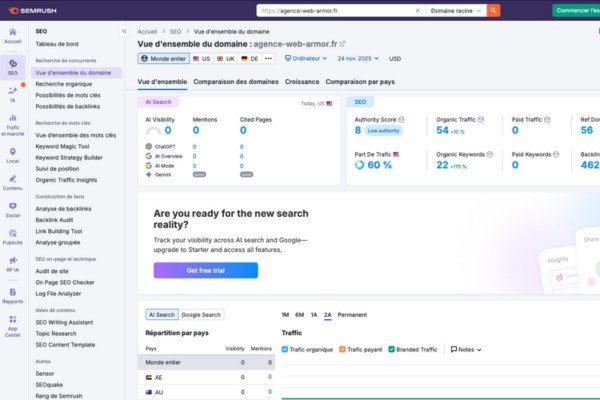
Task: Open external link icon next to agence-web-armor.fr
Action: 342,44
